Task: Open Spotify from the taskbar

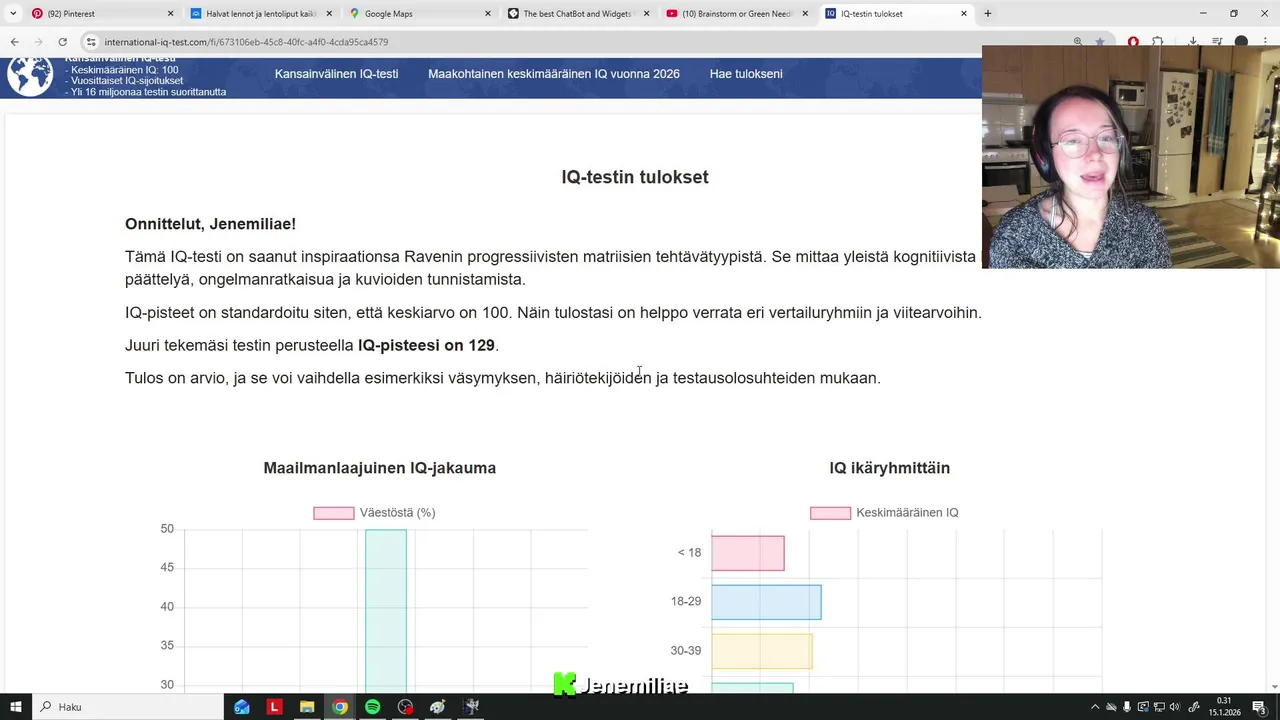Action: pyautogui.click(x=372, y=707)
